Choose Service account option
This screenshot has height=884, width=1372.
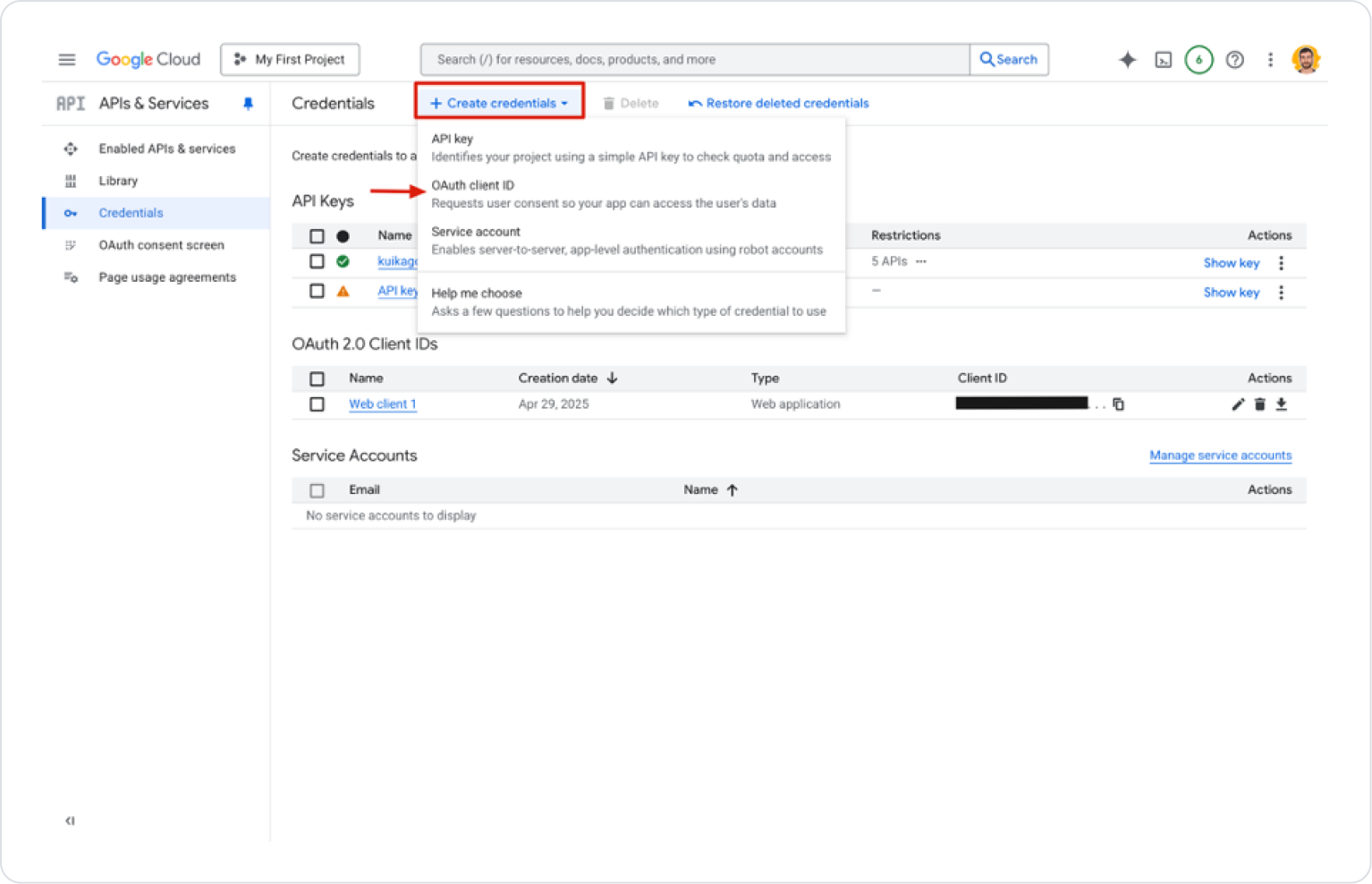(631, 241)
